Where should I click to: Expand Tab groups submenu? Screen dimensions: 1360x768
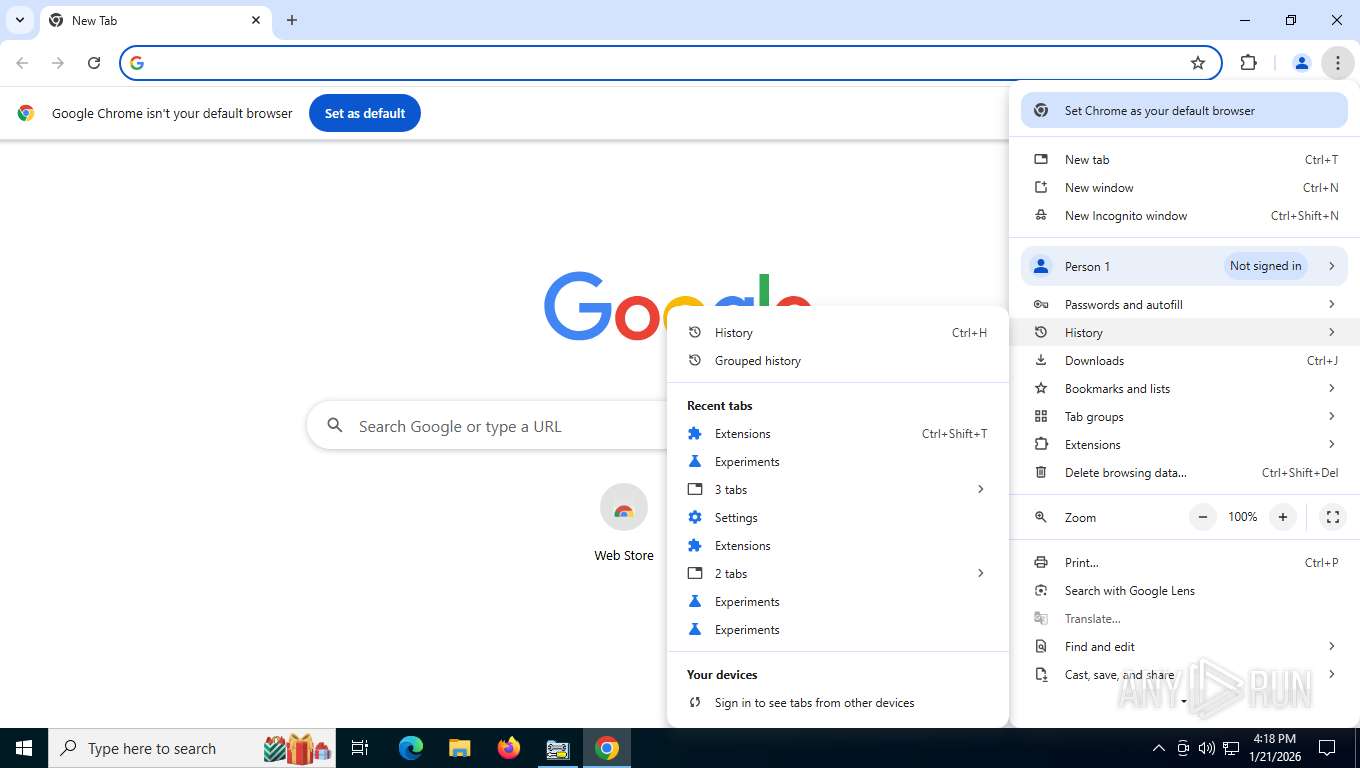(1184, 417)
